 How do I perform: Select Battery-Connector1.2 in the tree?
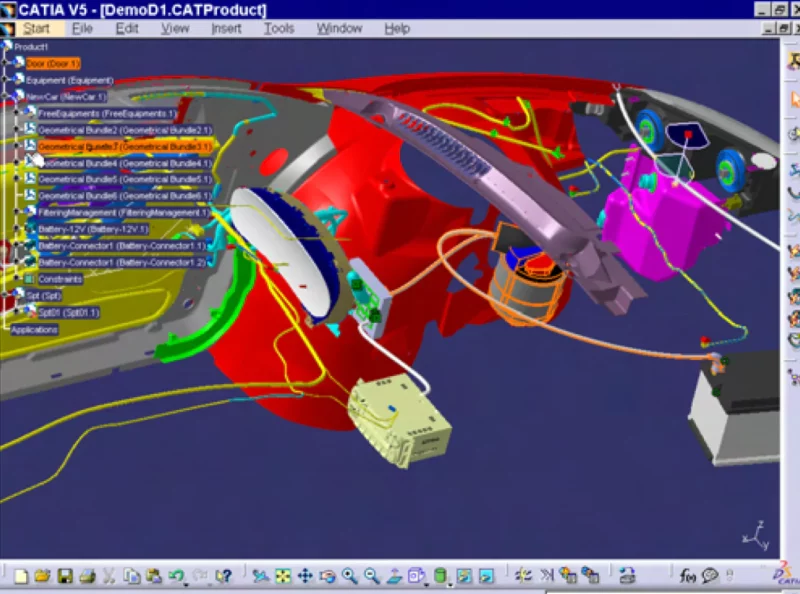pyautogui.click(x=122, y=262)
